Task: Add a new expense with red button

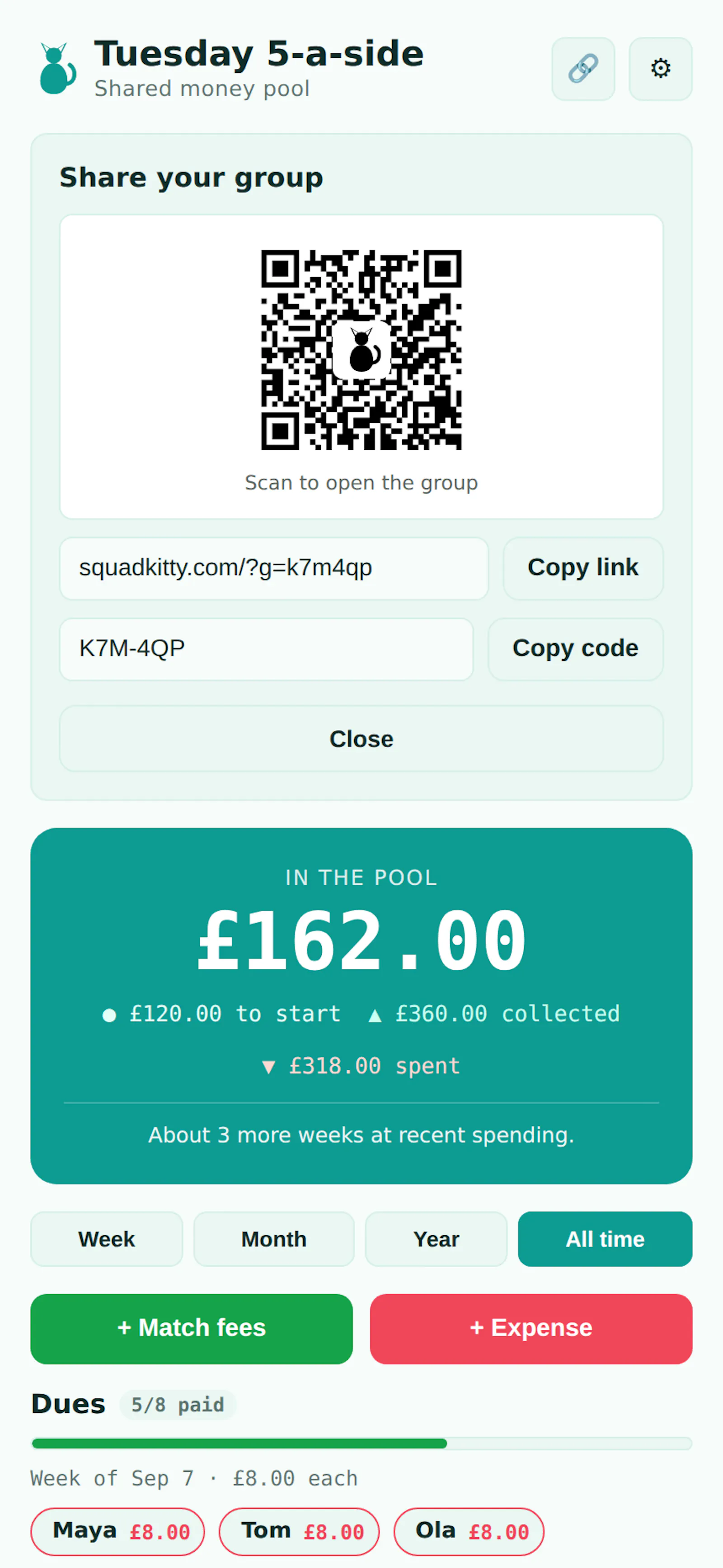Action: tap(531, 1328)
